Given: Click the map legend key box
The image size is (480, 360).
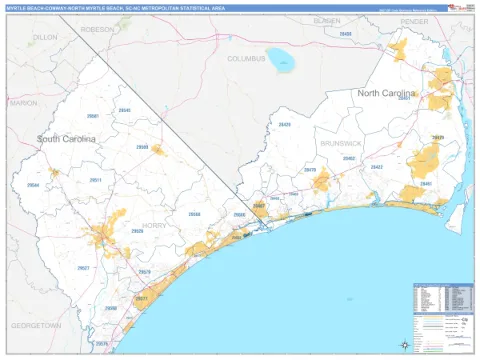Looking at the screenshot, I should [443, 333].
